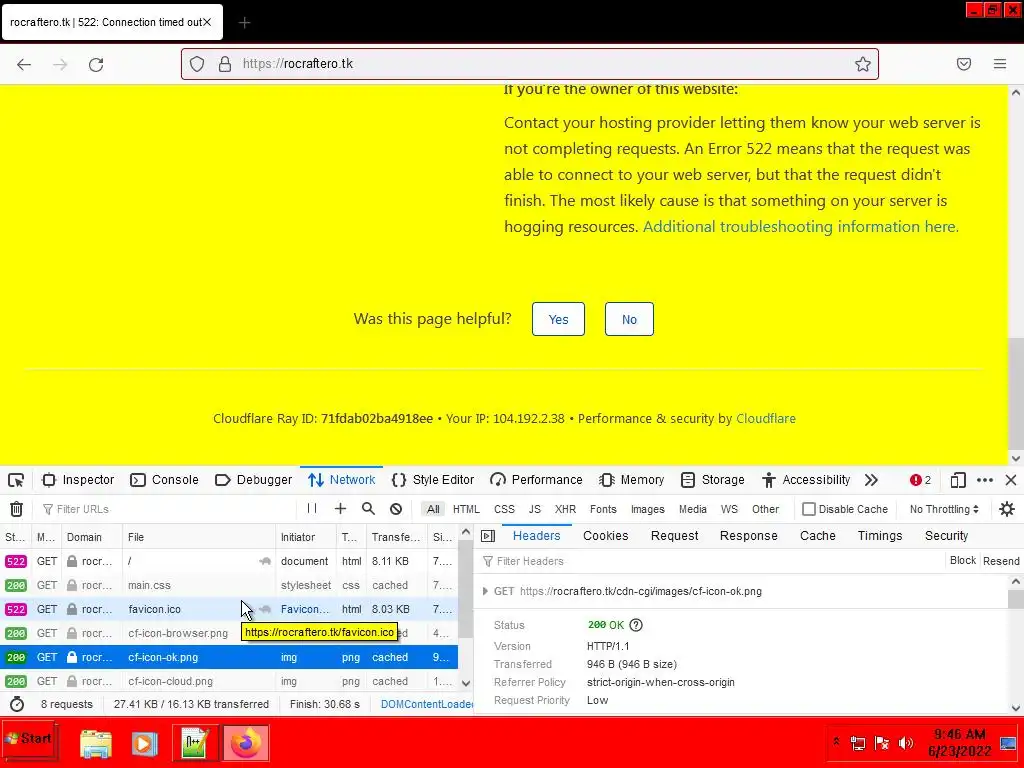Select the main.css request row
Screen dimensions: 1024x768
click(x=229, y=585)
